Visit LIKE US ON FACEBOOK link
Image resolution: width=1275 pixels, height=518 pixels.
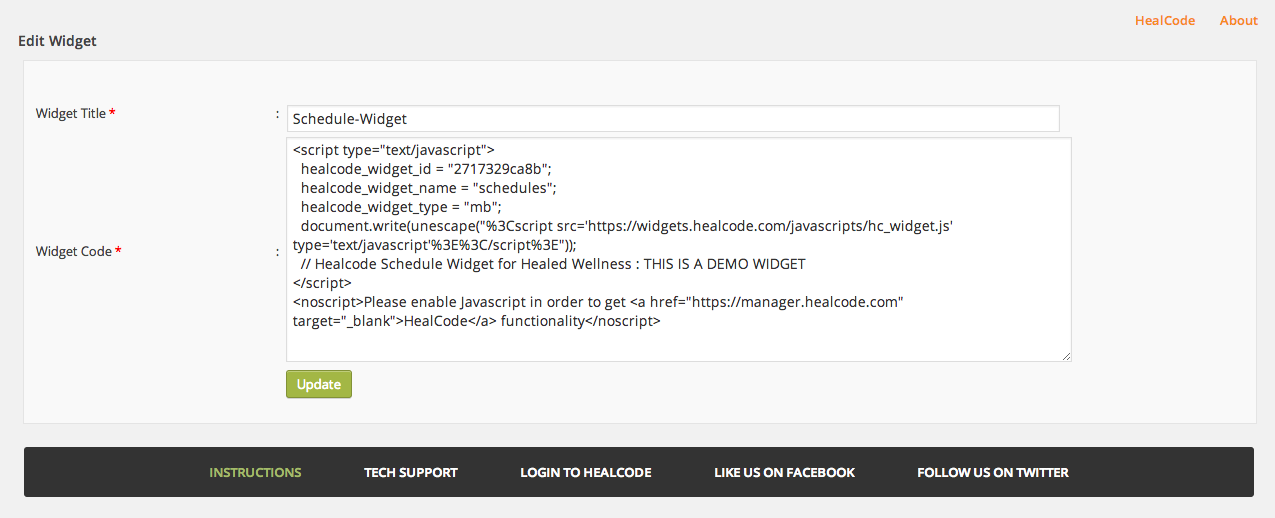pos(785,472)
